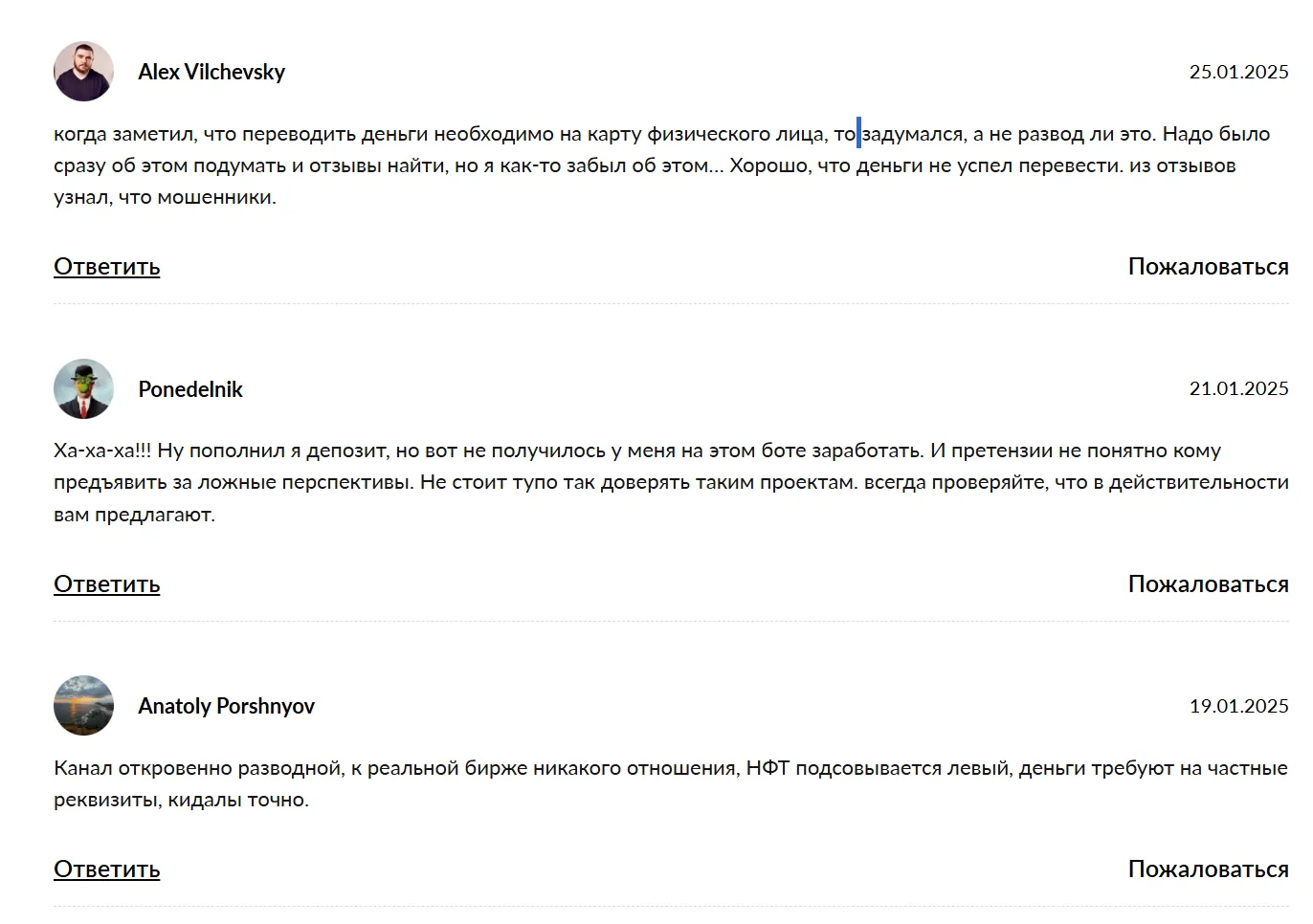1313x924 pixels.
Task: Report Alex Vilchevsky's comment via Пожаловаться
Action: coord(1208,266)
